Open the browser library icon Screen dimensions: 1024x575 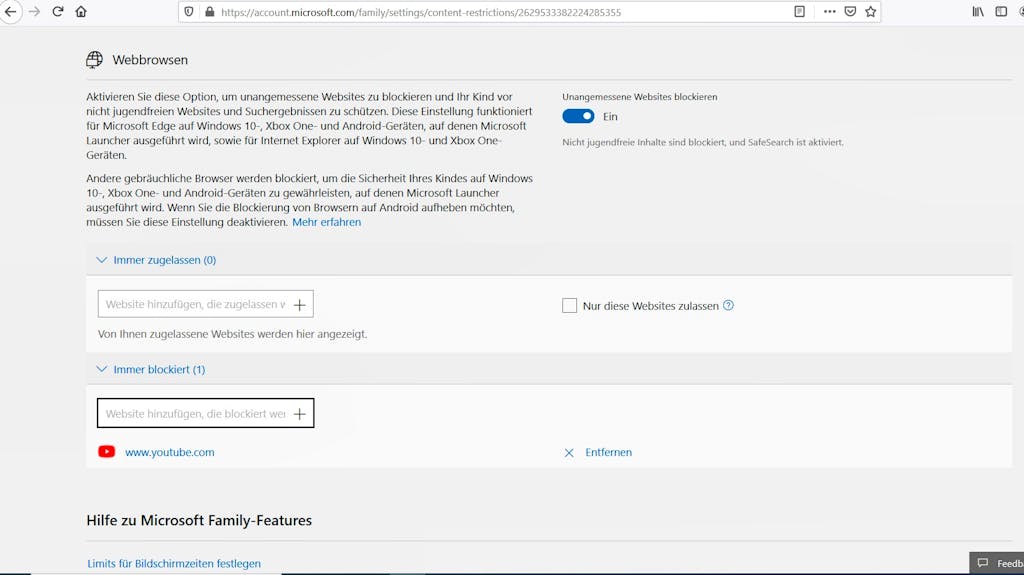tap(978, 12)
